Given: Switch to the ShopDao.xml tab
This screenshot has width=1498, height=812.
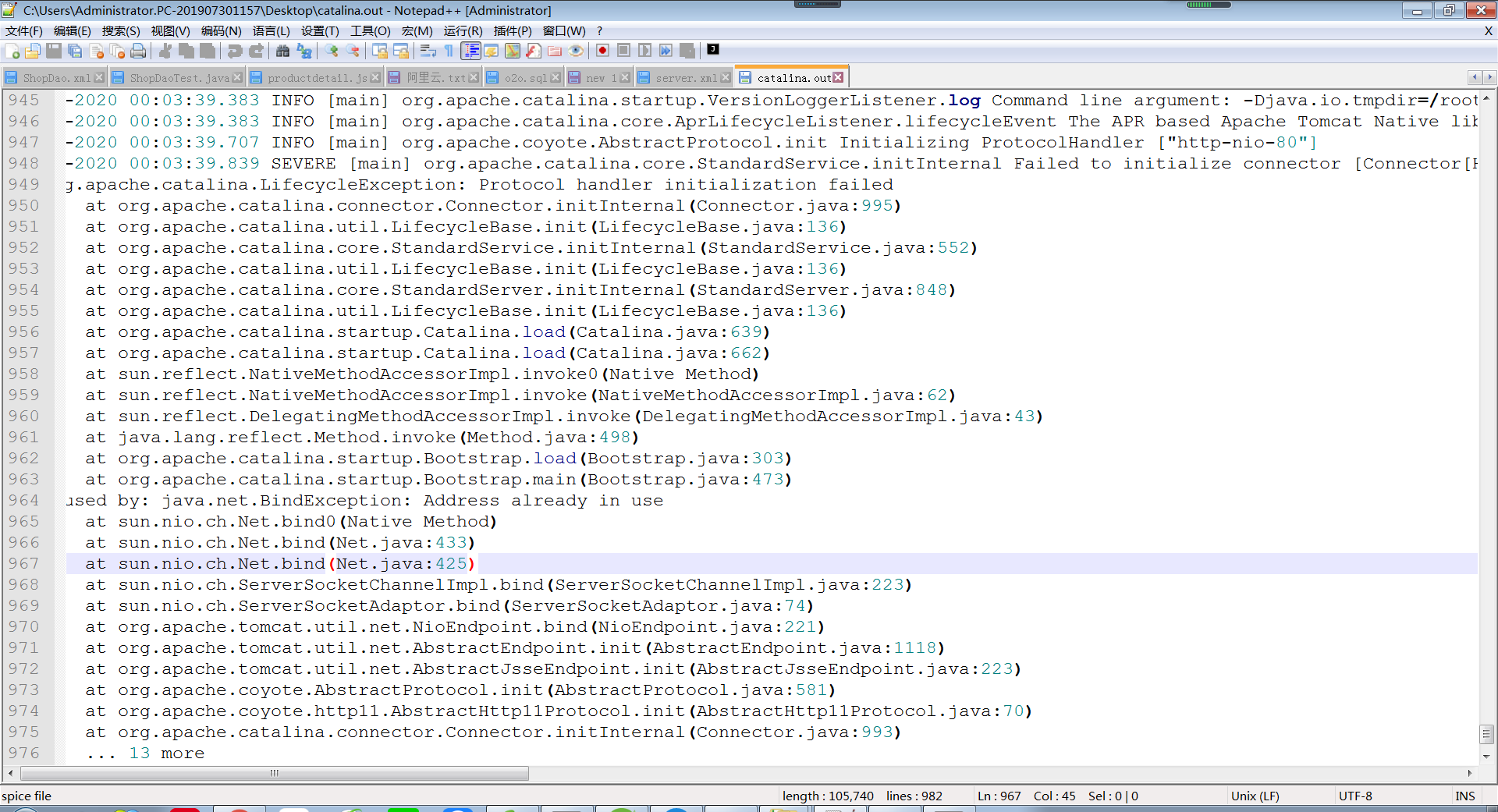Looking at the screenshot, I should (54, 78).
